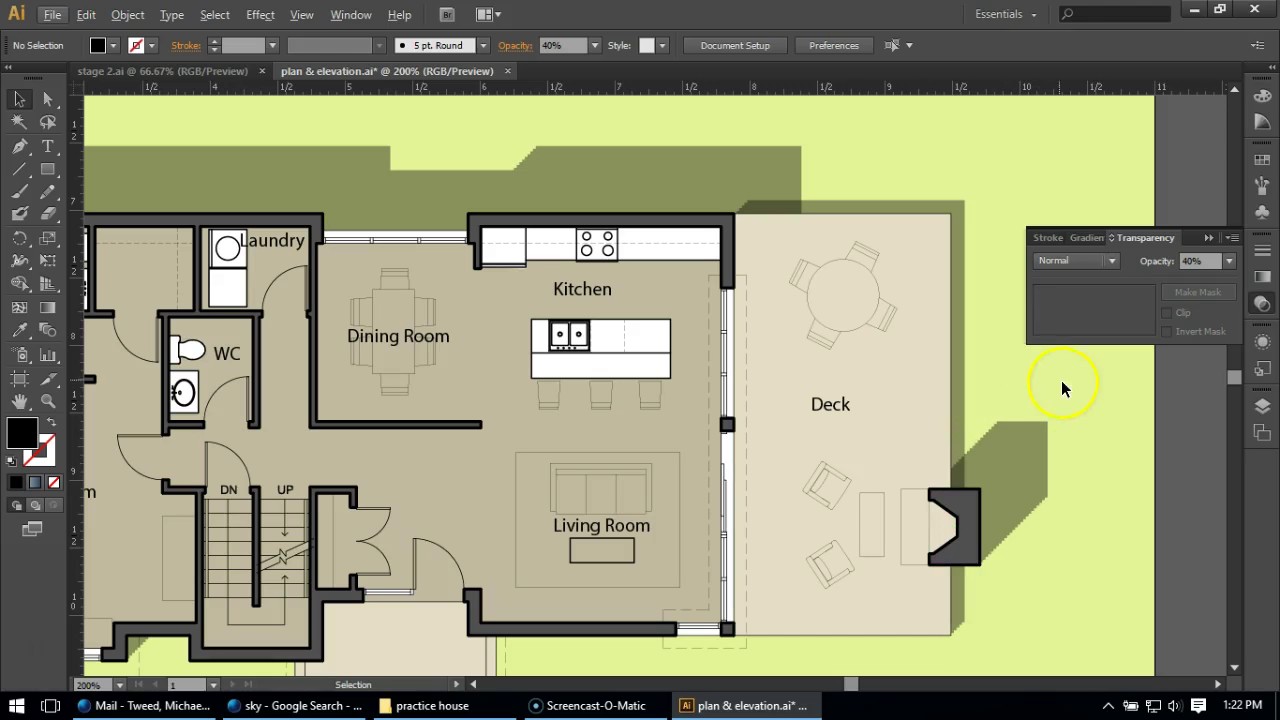Select the Eraser tool
Image resolution: width=1280 pixels, height=720 pixels.
(x=48, y=214)
